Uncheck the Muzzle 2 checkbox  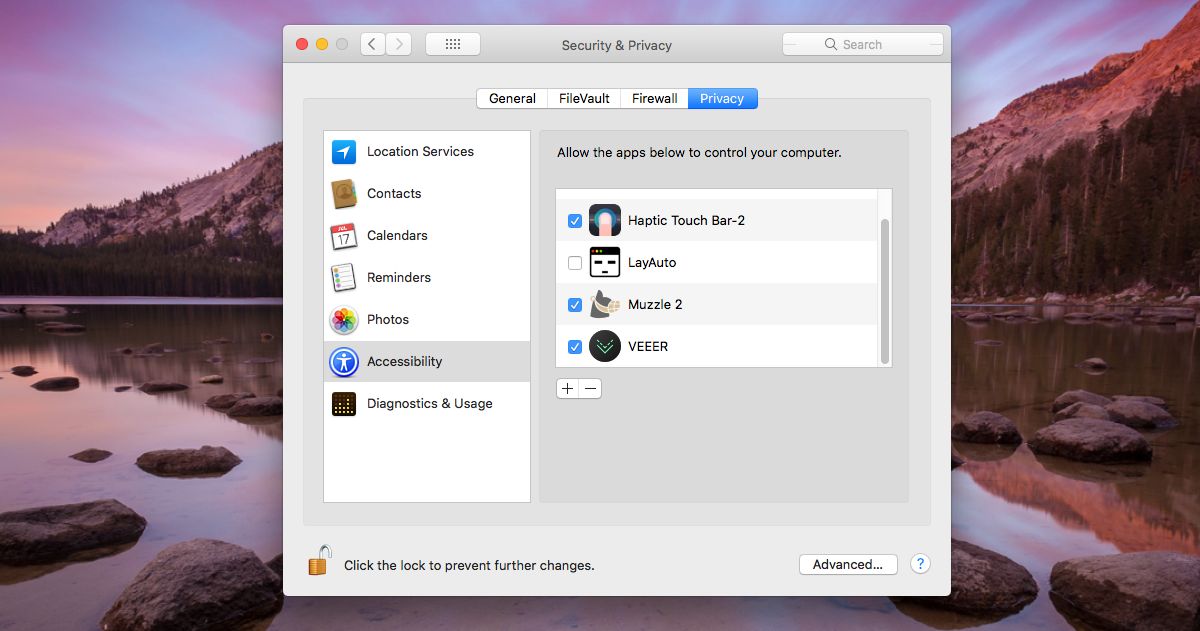tap(575, 305)
